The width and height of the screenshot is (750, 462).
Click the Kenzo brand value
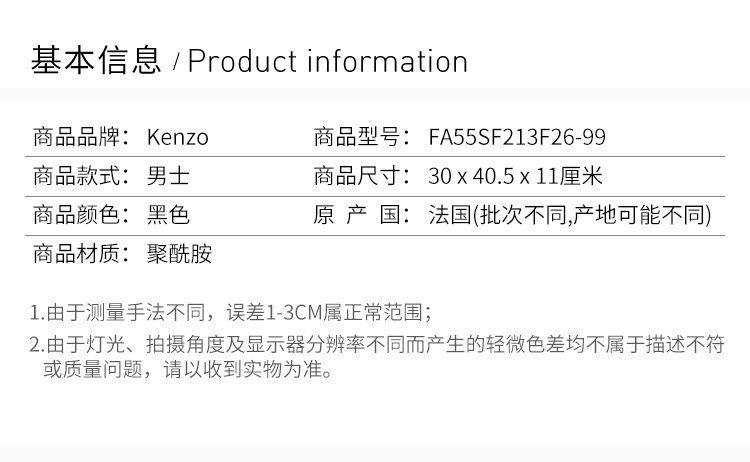pos(178,137)
